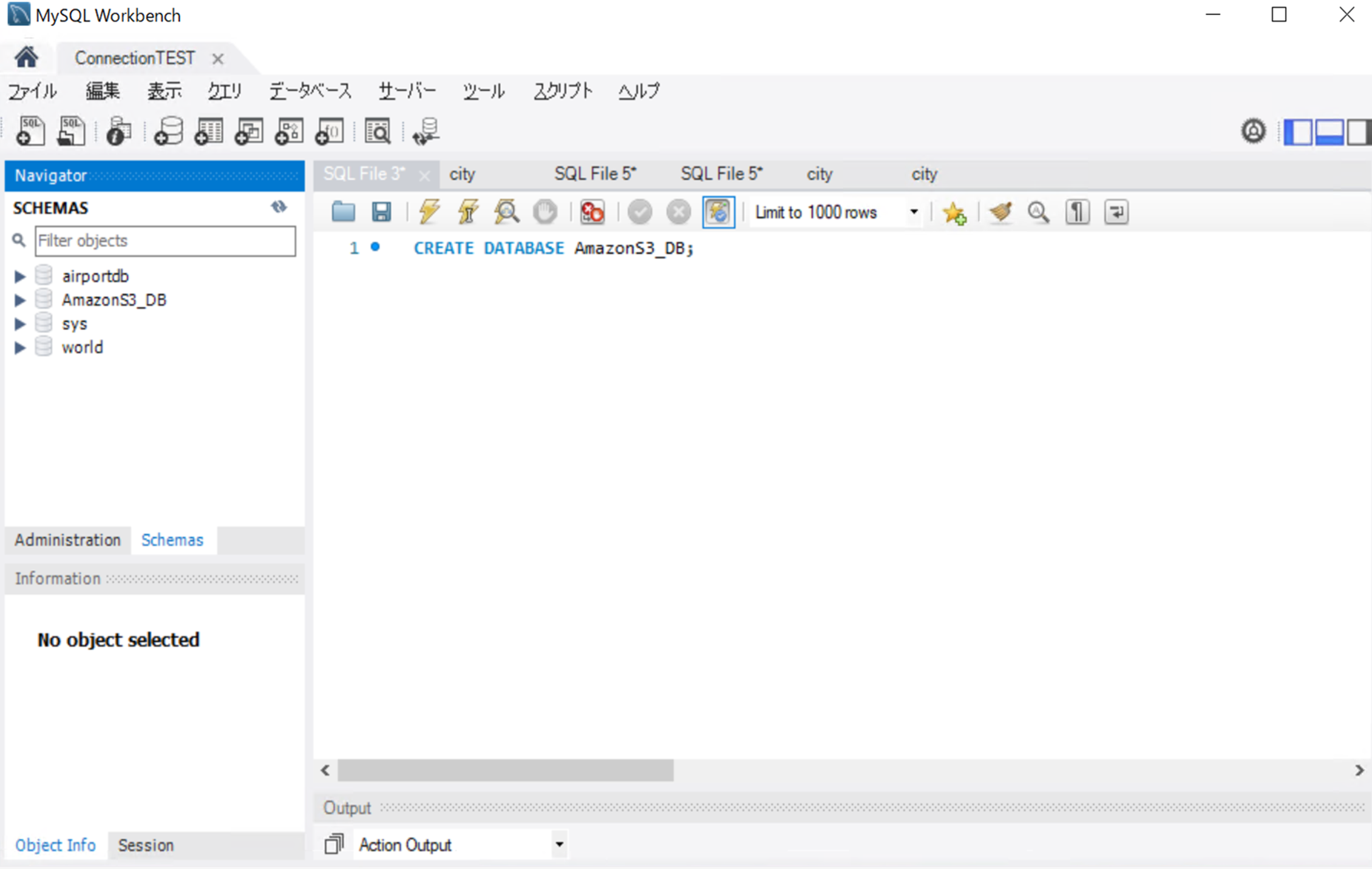This screenshot has width=1372, height=869.
Task: Toggle continue-on-error execution
Action: tap(592, 212)
